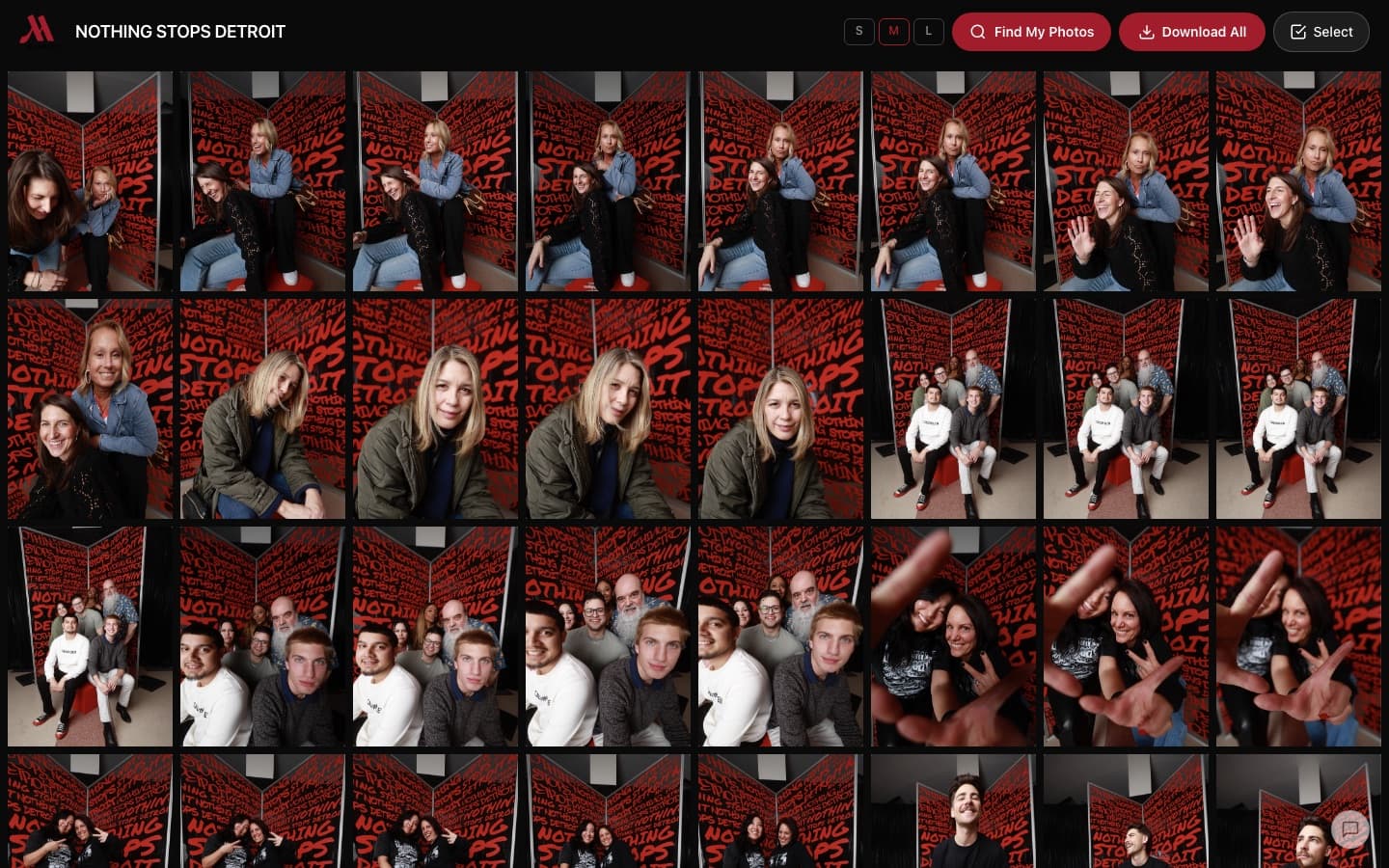This screenshot has height=868, width=1389.
Task: Open close-up of blonde woman in green jacket
Action: [435, 409]
